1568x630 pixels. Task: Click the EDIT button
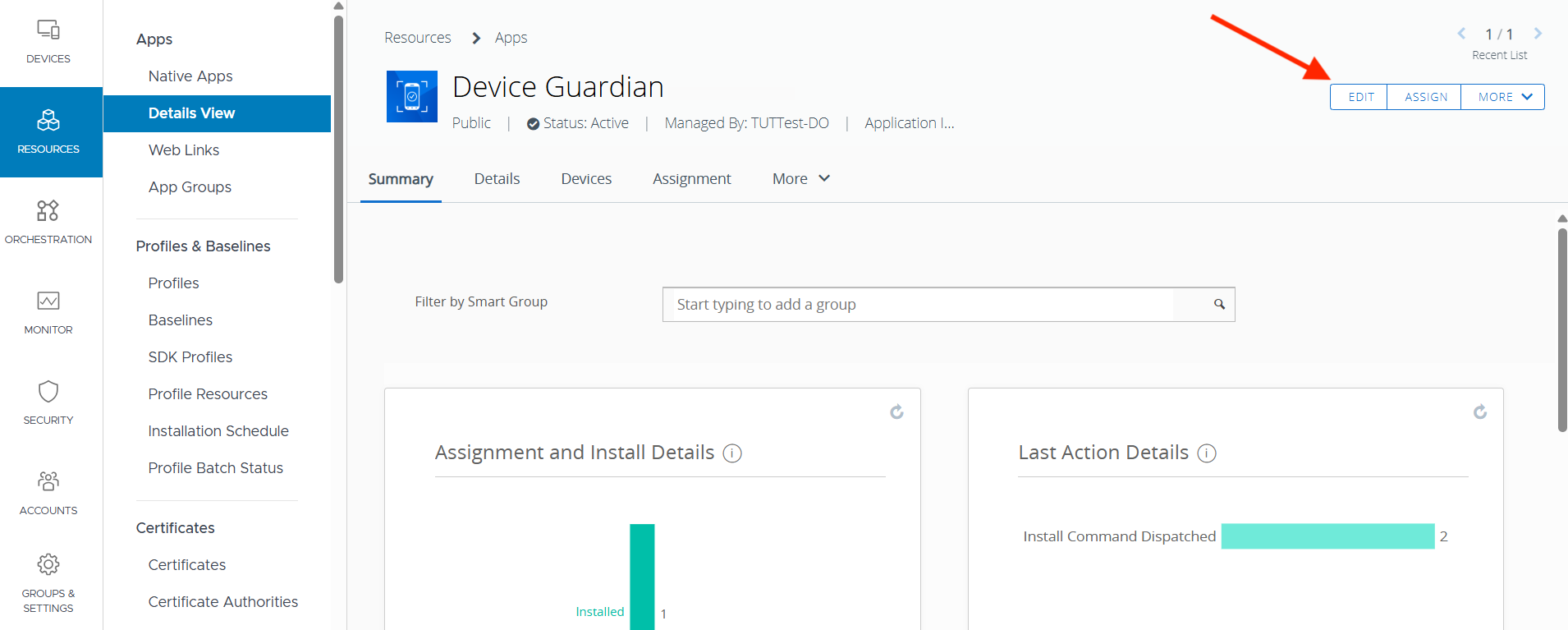1359,97
